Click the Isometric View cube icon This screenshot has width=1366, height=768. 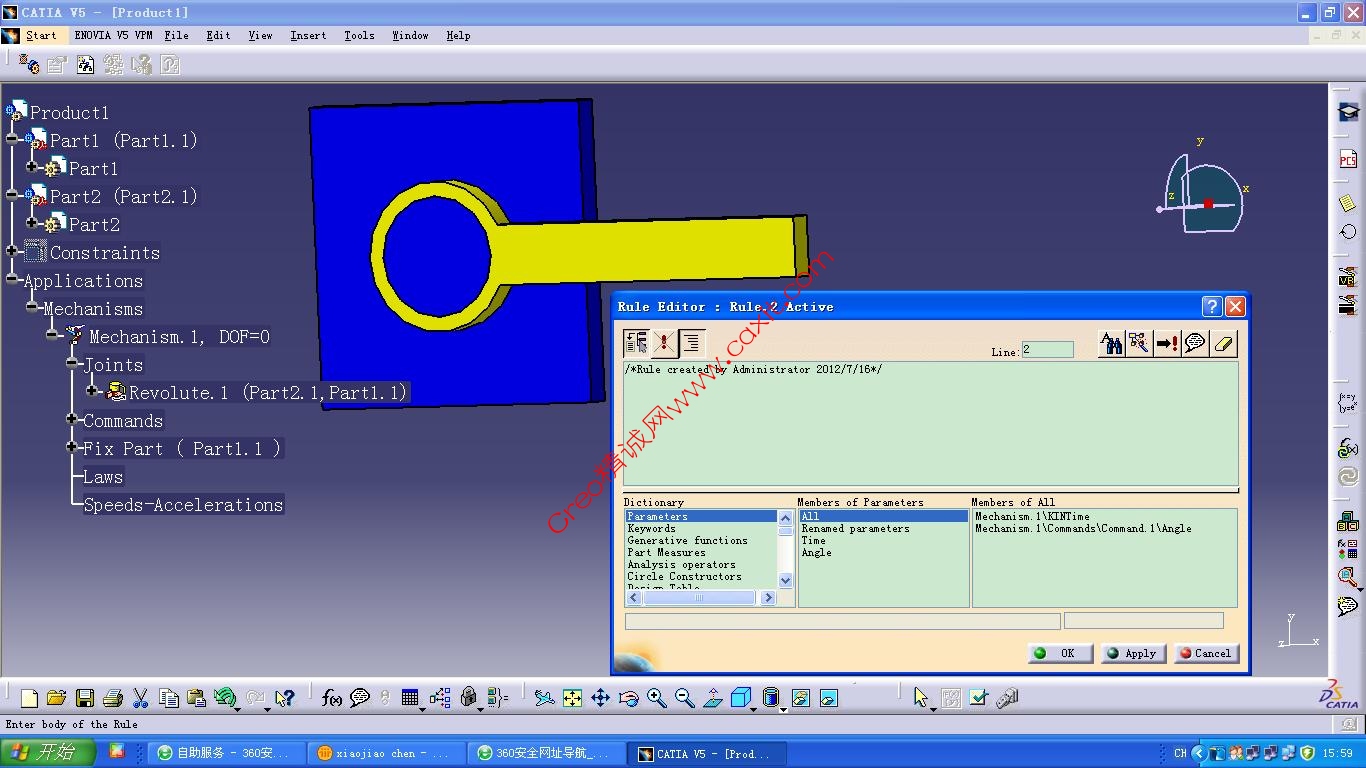741,698
